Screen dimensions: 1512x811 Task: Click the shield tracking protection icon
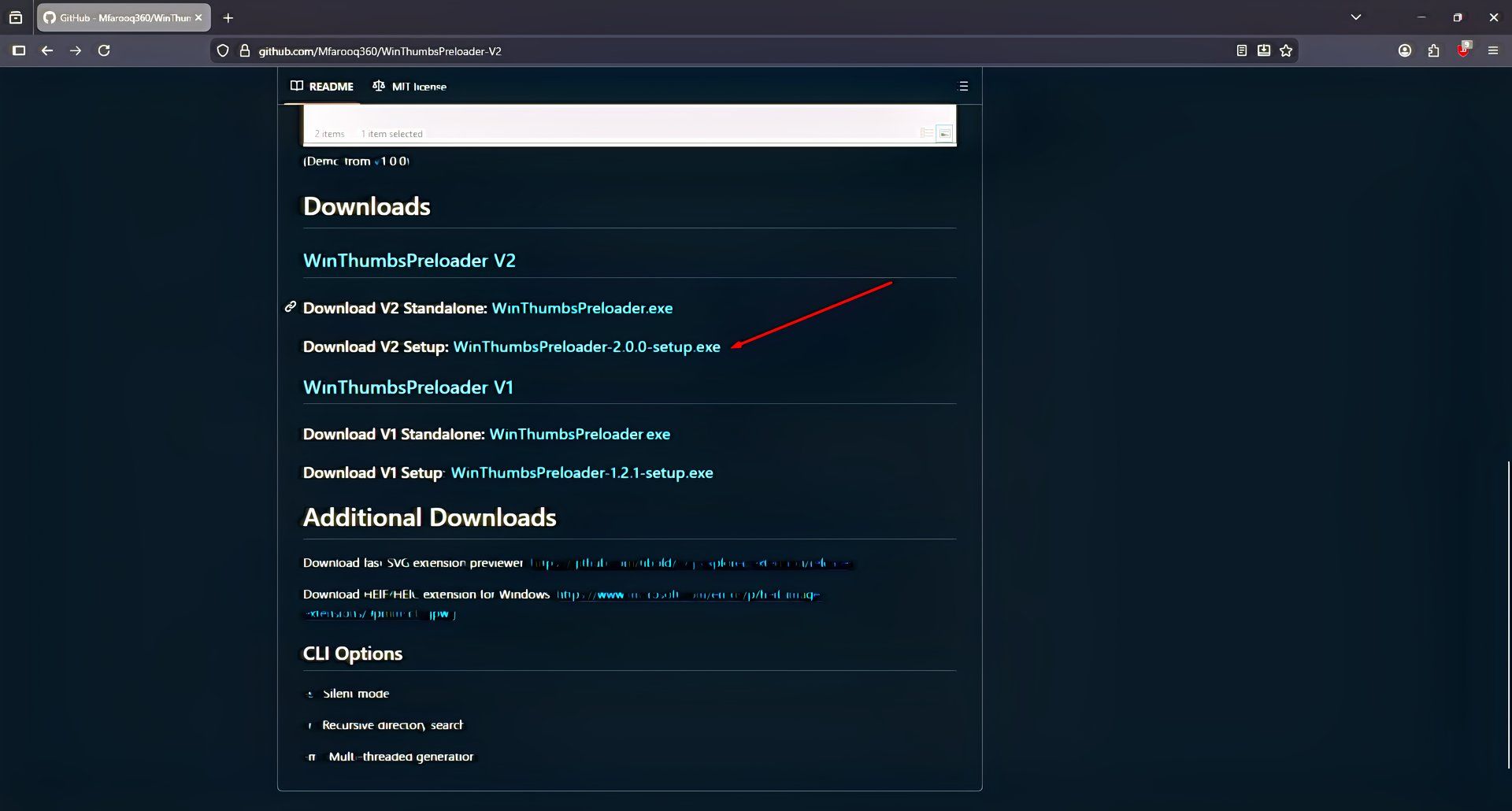click(x=223, y=51)
